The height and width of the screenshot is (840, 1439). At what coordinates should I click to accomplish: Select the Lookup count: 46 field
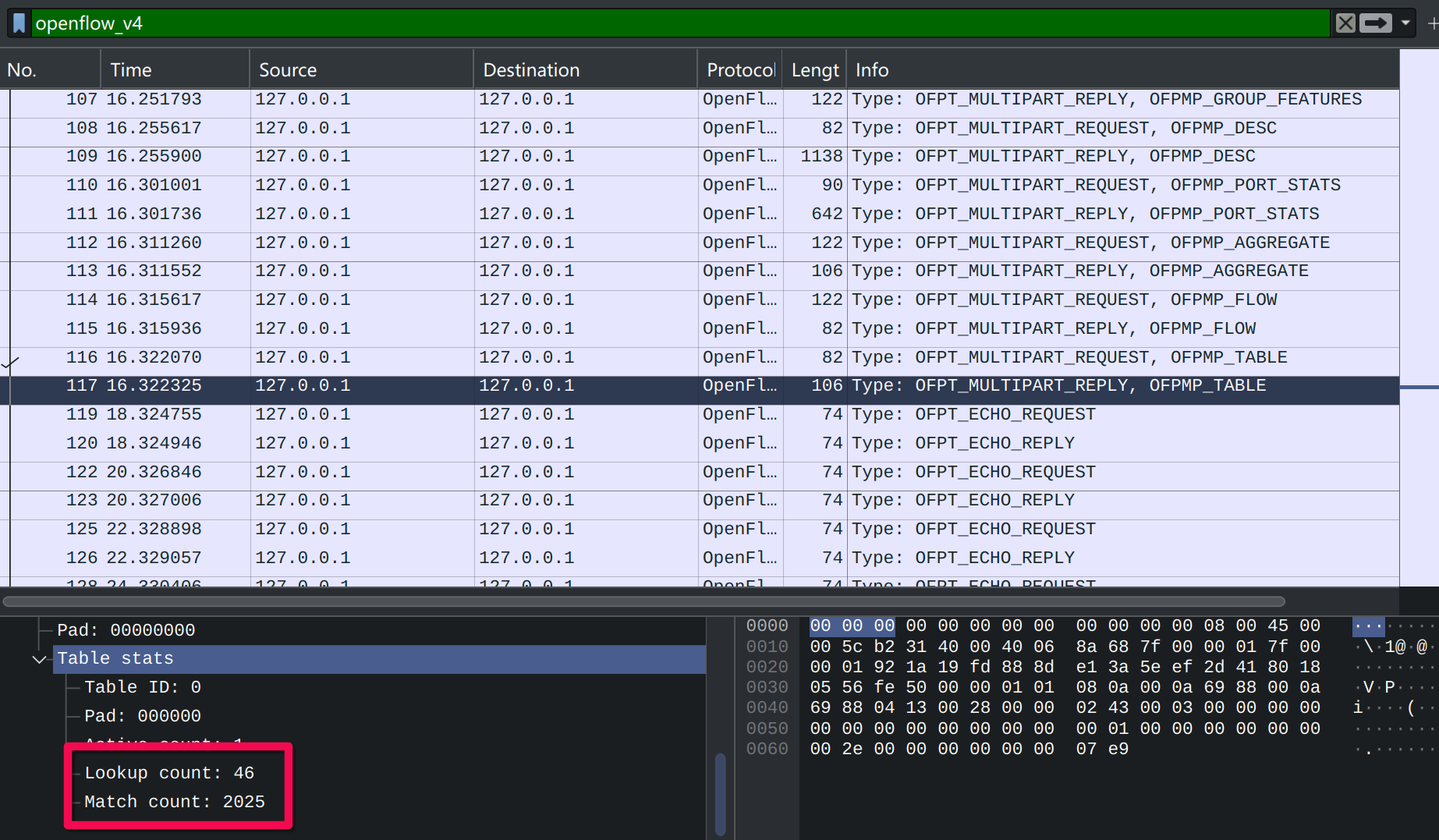pyautogui.click(x=169, y=773)
